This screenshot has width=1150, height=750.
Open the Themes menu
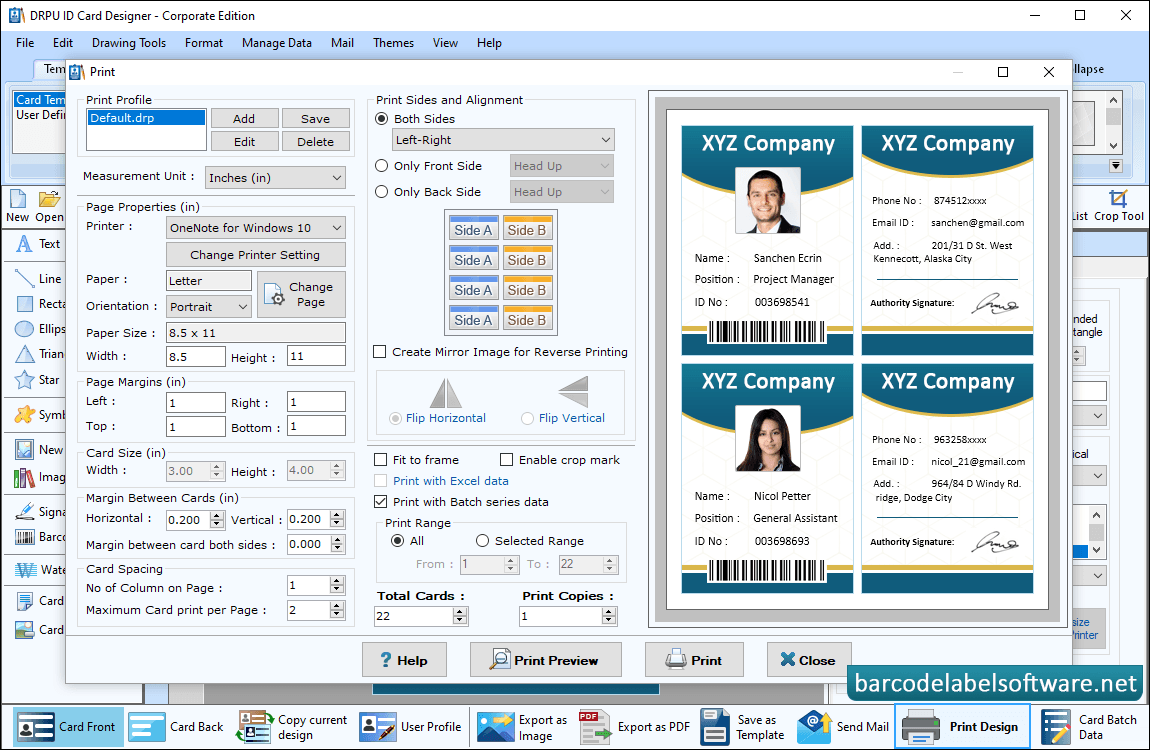(x=393, y=43)
